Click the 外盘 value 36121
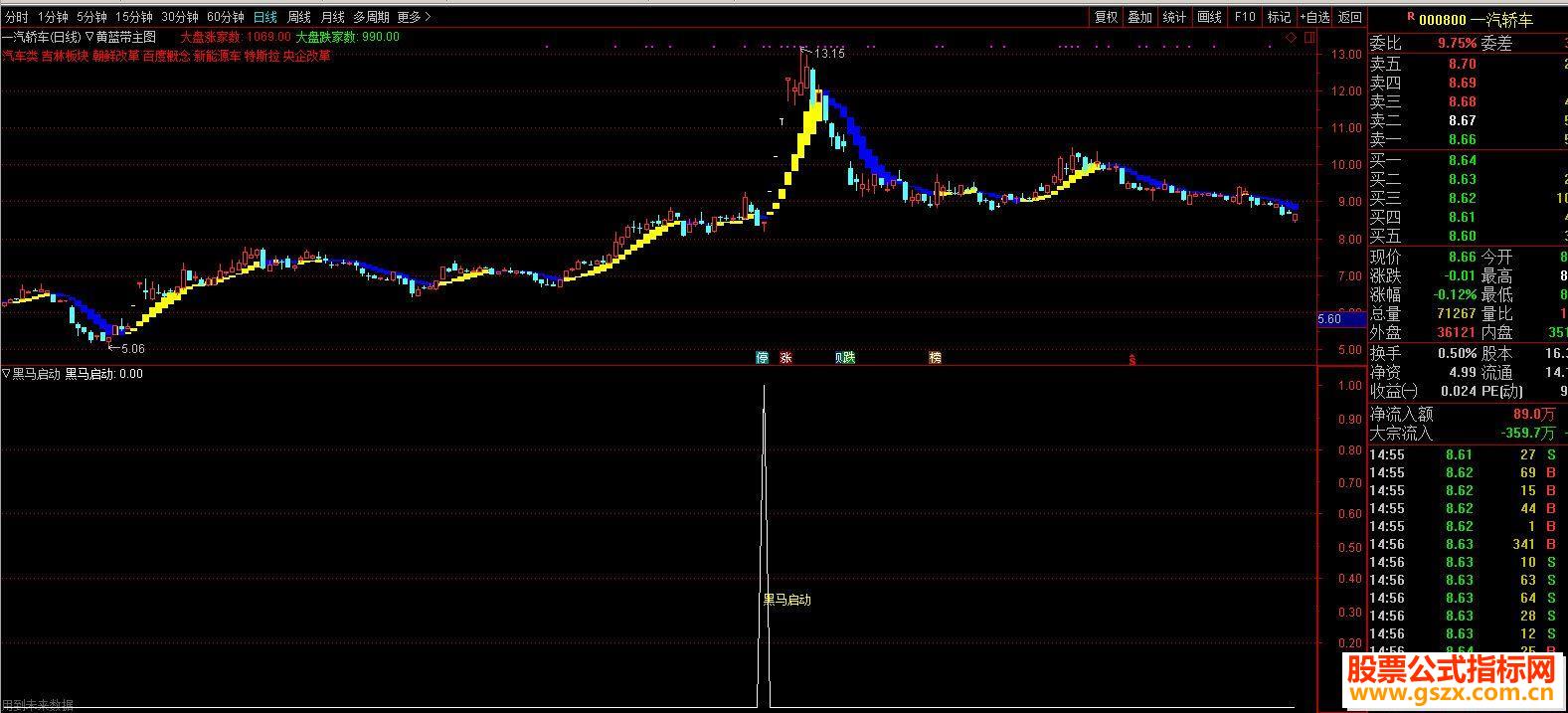The image size is (1568, 713). [x=1456, y=332]
